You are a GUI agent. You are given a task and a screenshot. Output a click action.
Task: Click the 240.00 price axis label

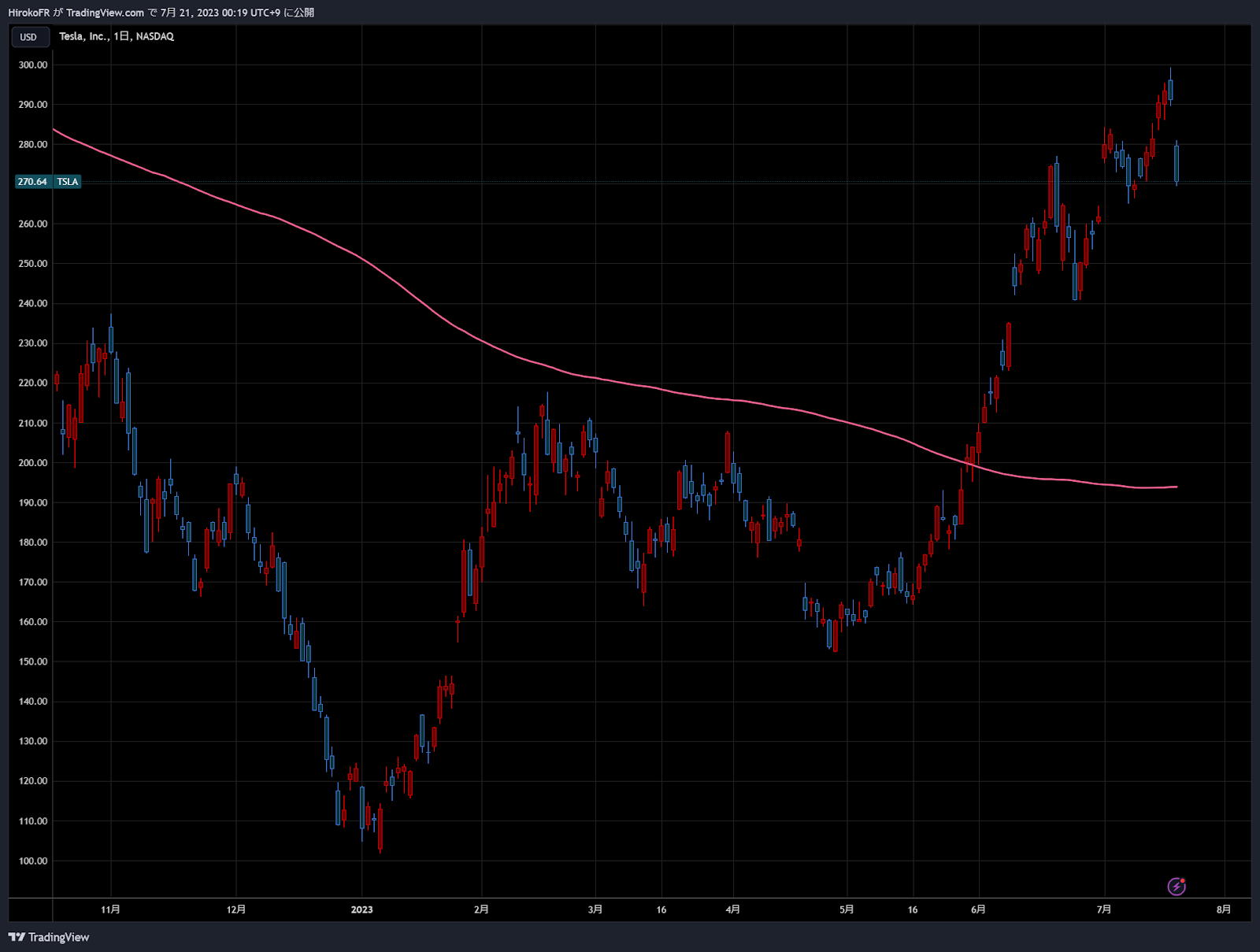pos(33,303)
